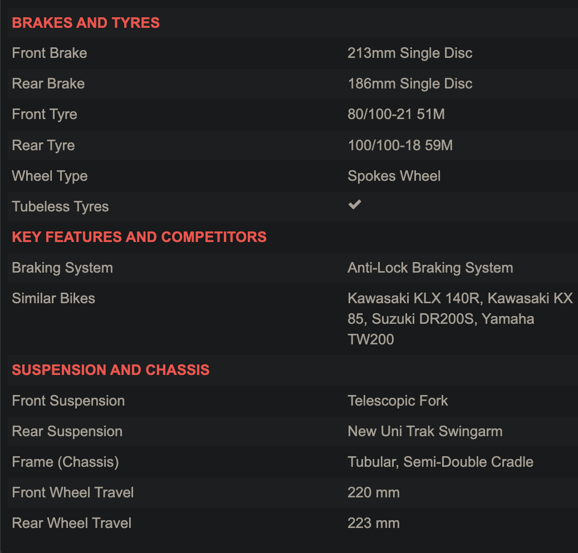
Task: Click the 213mm Single Disc value
Action: click(x=410, y=53)
